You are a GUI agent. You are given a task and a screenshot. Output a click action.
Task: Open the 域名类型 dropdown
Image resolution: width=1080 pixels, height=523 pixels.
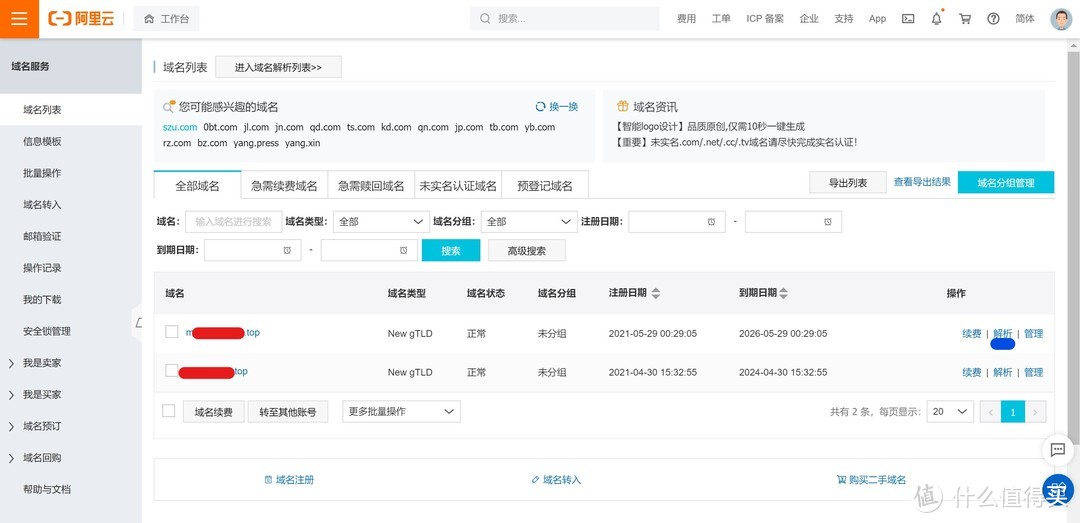coord(382,222)
